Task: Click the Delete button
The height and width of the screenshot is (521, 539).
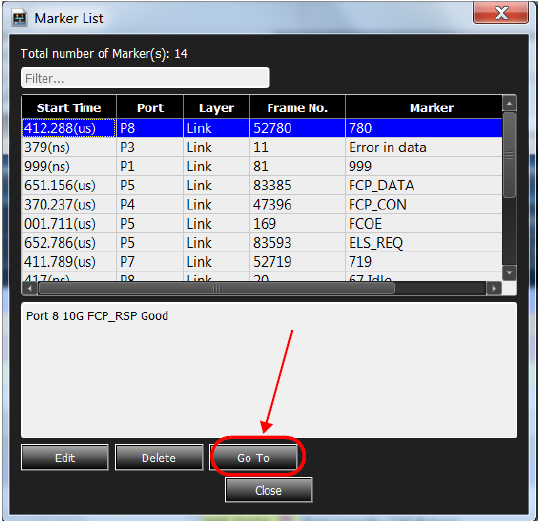Action: click(159, 458)
